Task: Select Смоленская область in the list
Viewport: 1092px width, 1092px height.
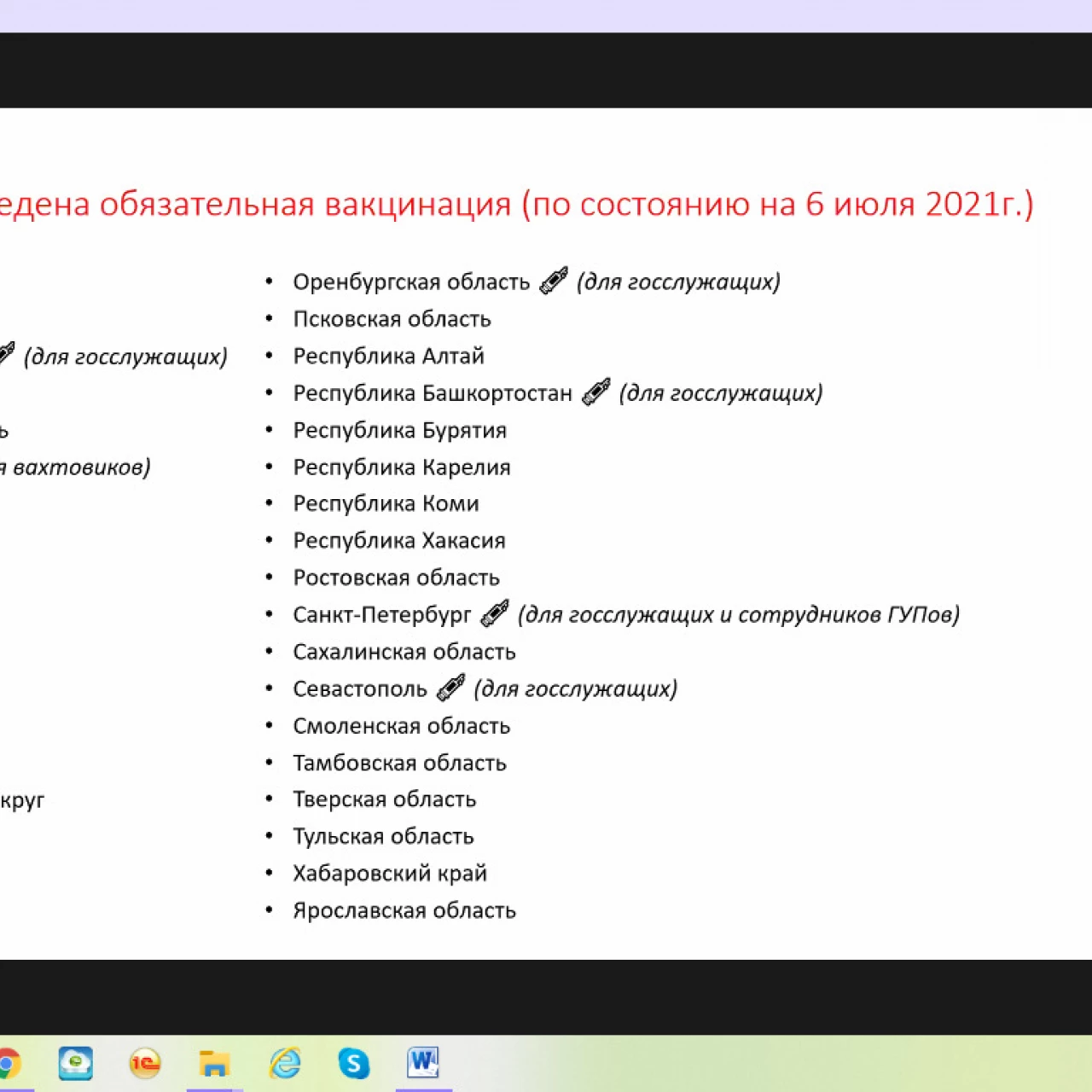Action: click(x=402, y=726)
